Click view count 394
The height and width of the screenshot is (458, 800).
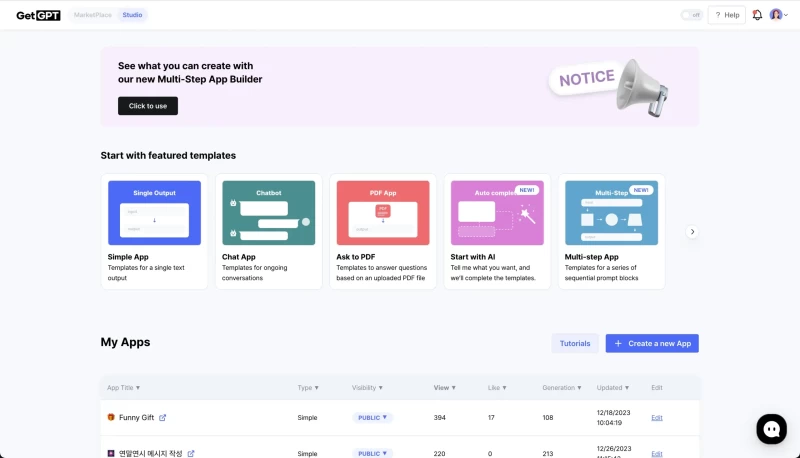440,417
